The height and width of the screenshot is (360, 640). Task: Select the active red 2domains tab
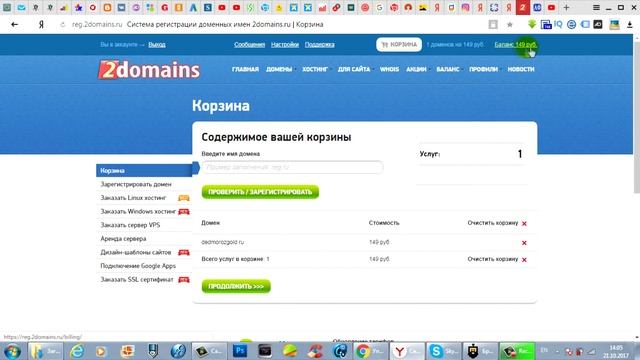(x=522, y=7)
